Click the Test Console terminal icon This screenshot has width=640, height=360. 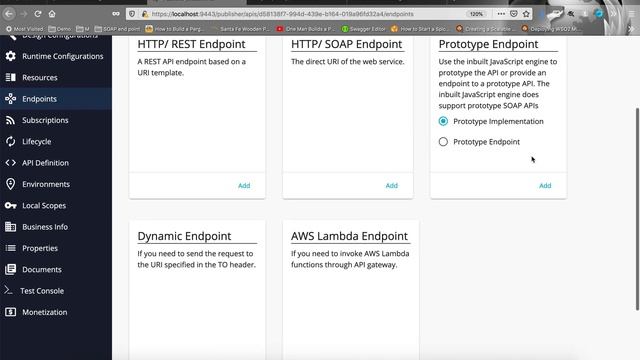[x=9, y=290]
